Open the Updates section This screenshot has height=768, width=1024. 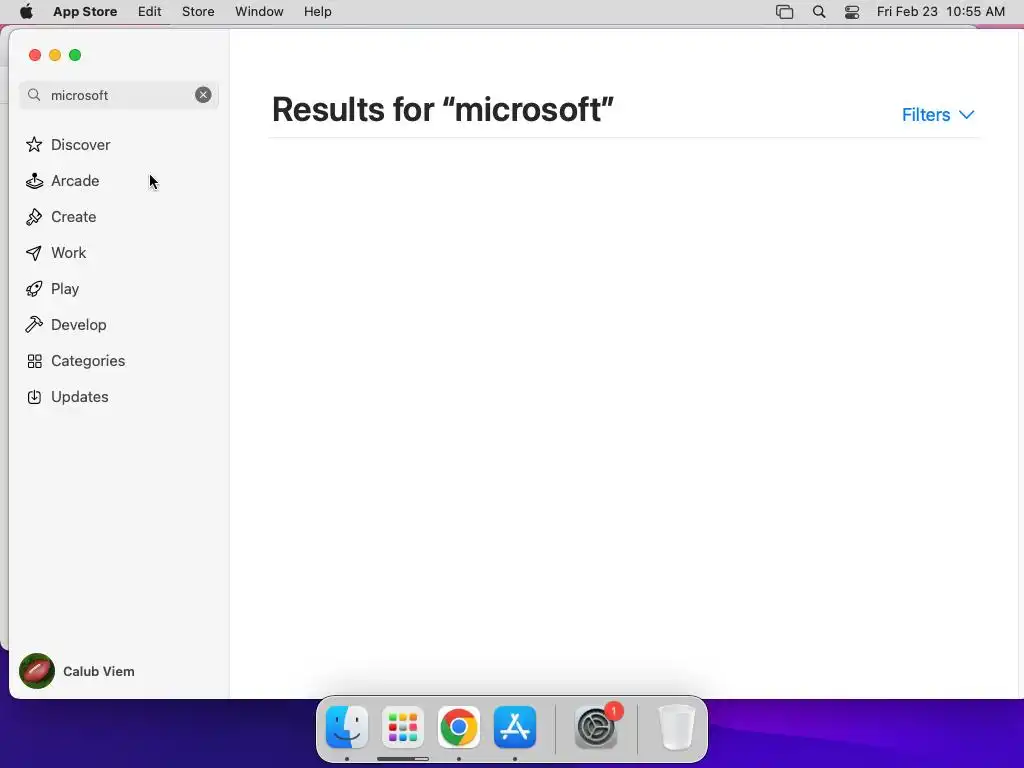(119, 396)
